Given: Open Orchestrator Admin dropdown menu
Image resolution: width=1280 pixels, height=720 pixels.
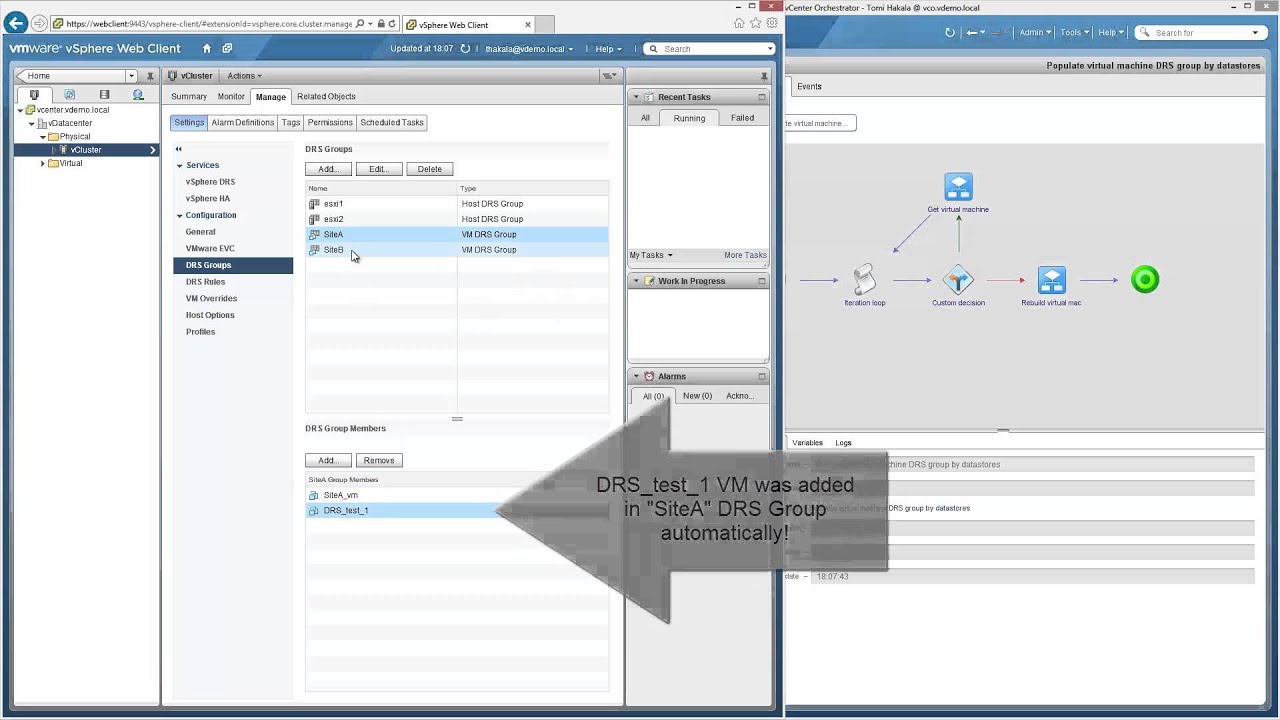Looking at the screenshot, I should coord(1034,32).
